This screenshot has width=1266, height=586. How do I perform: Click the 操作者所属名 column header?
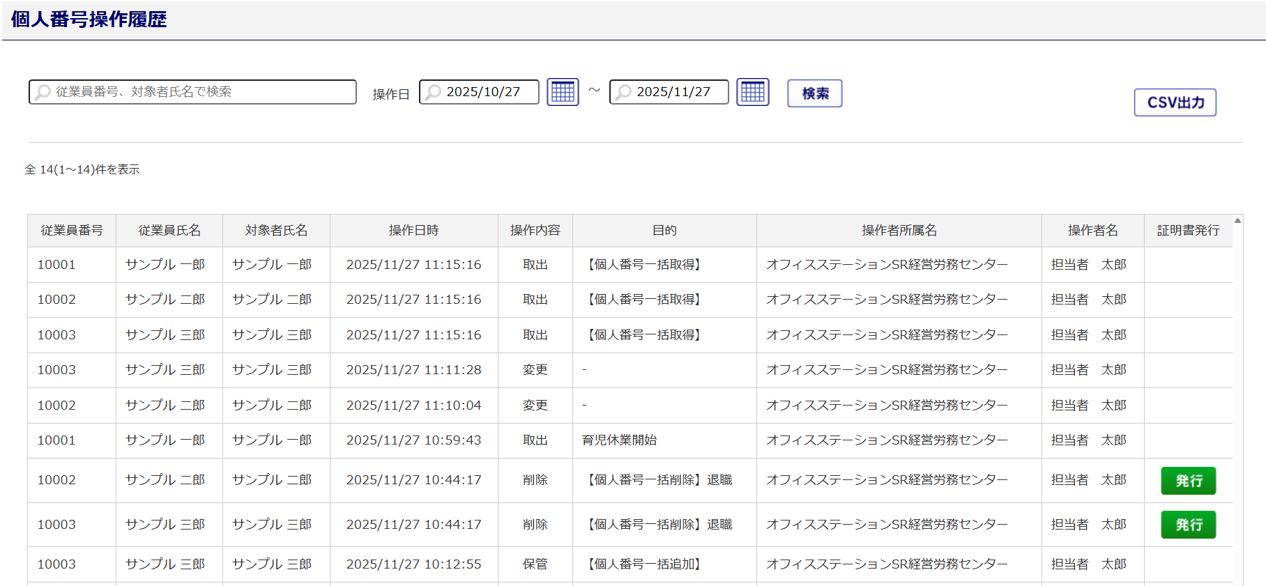pyautogui.click(x=898, y=230)
